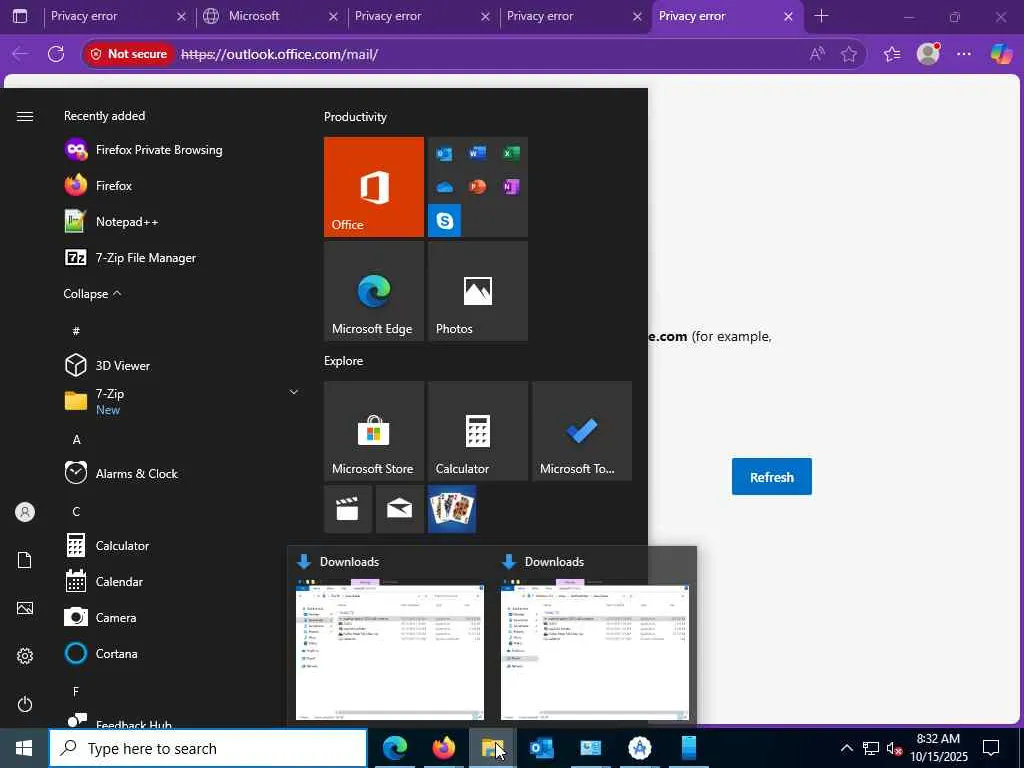The width and height of the screenshot is (1024, 768).
Task: Open the Calculator tile under Explore
Action: point(477,431)
